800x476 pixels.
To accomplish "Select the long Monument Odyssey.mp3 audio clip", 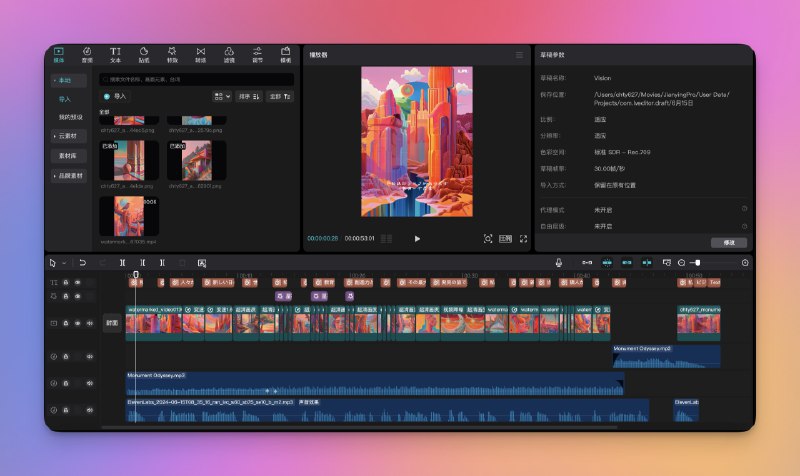I will coord(375,384).
